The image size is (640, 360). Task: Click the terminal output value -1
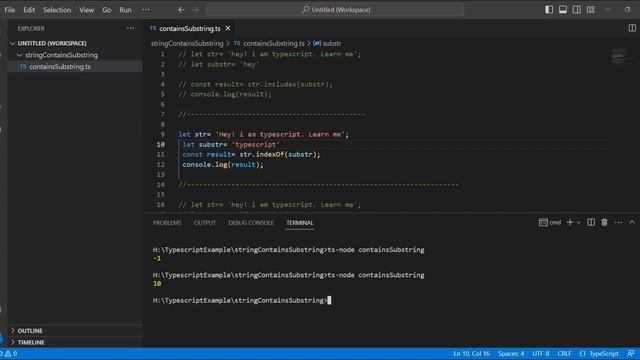[157, 258]
